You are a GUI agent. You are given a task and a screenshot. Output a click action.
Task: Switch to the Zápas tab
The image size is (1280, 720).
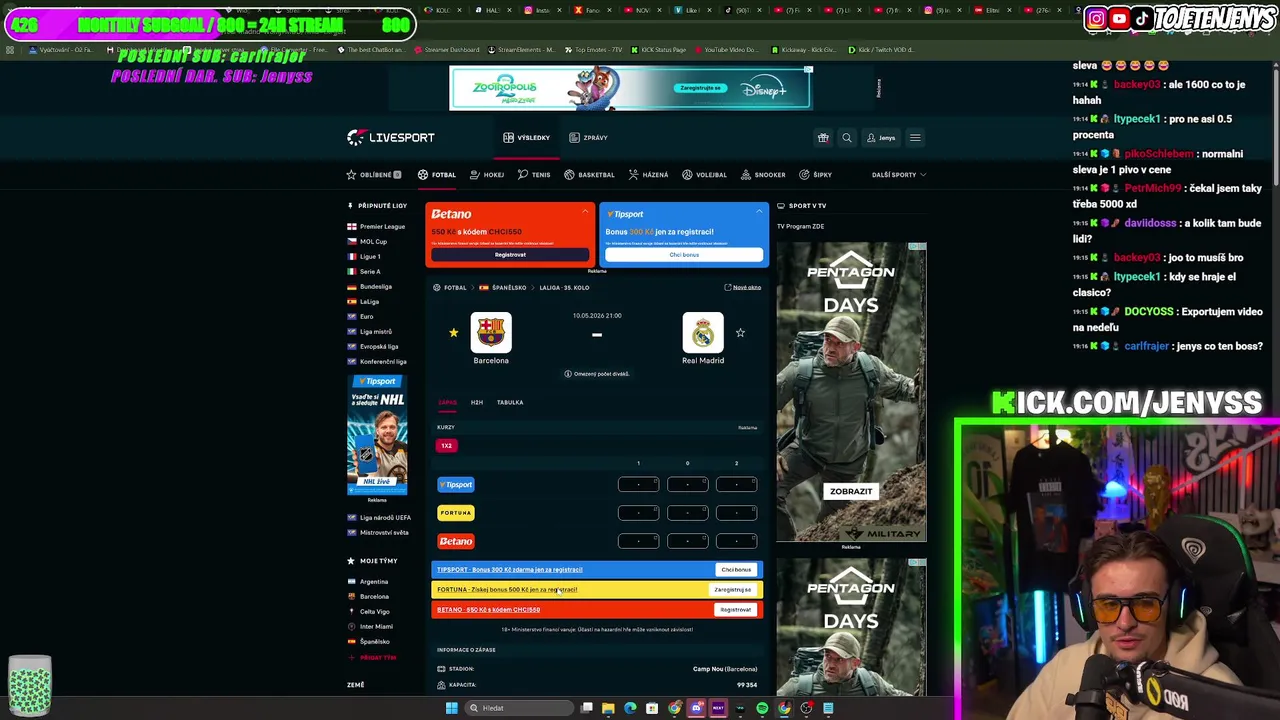pyautogui.click(x=447, y=403)
